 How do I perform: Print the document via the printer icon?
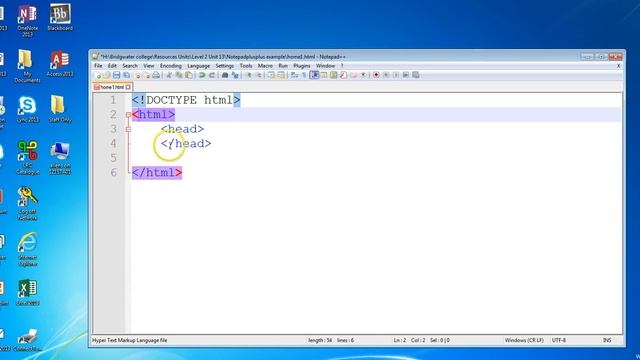(x=156, y=75)
